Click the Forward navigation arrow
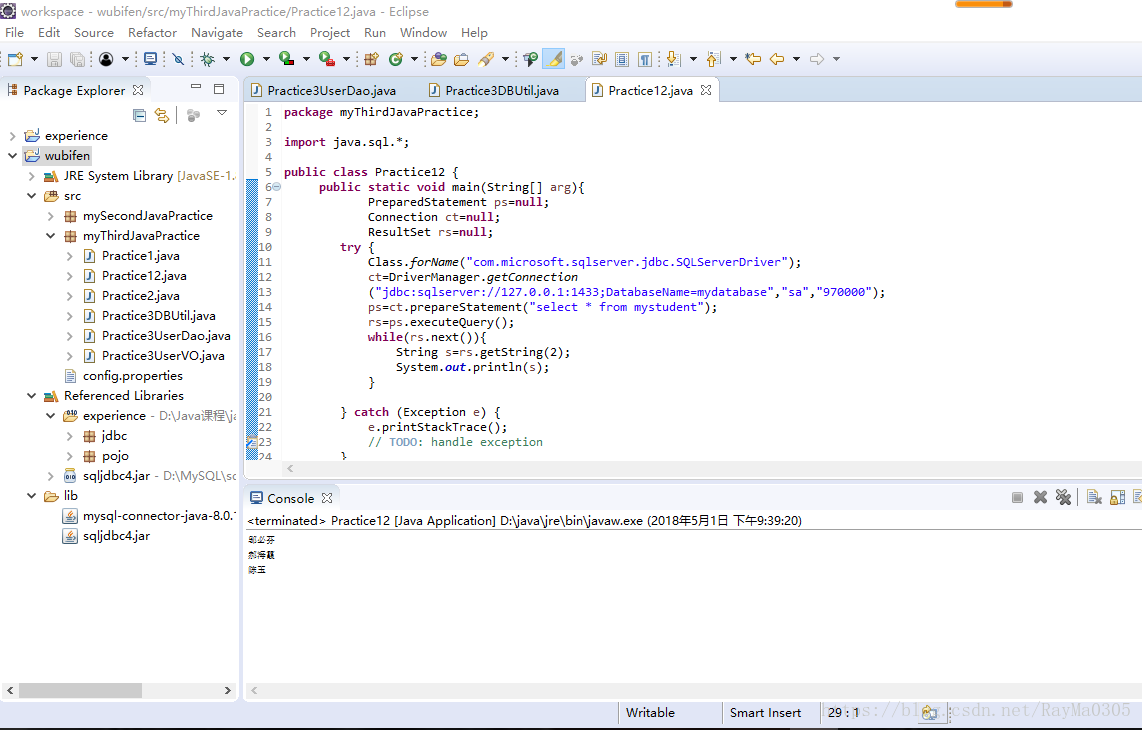This screenshot has height=730, width=1142. (x=817, y=59)
